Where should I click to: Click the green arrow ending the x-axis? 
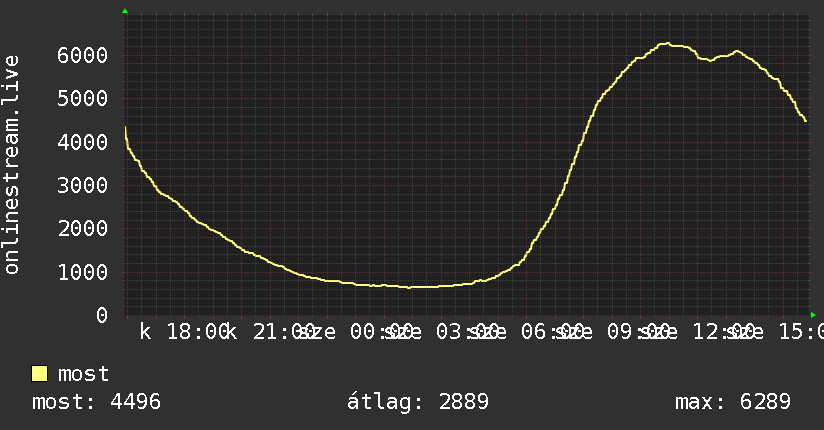813,315
